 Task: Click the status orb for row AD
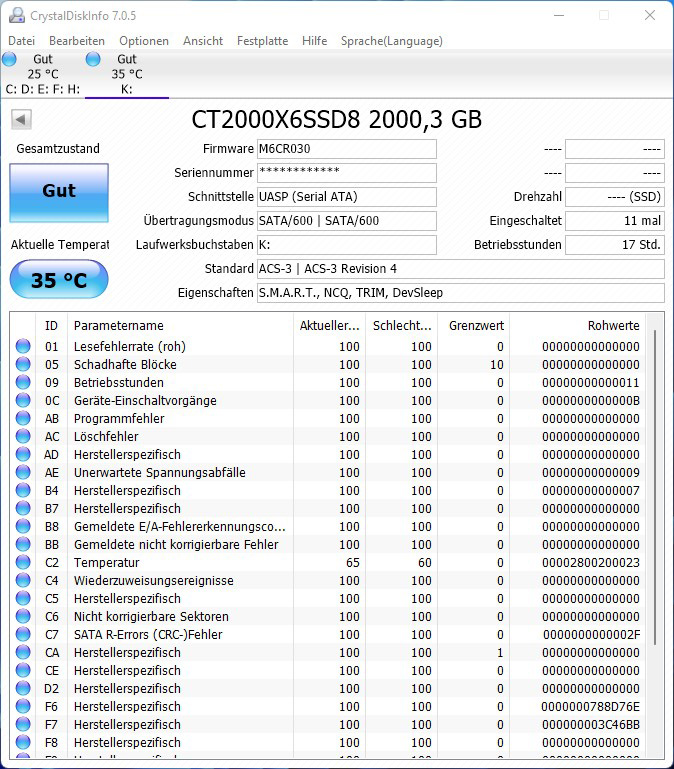(x=23, y=454)
